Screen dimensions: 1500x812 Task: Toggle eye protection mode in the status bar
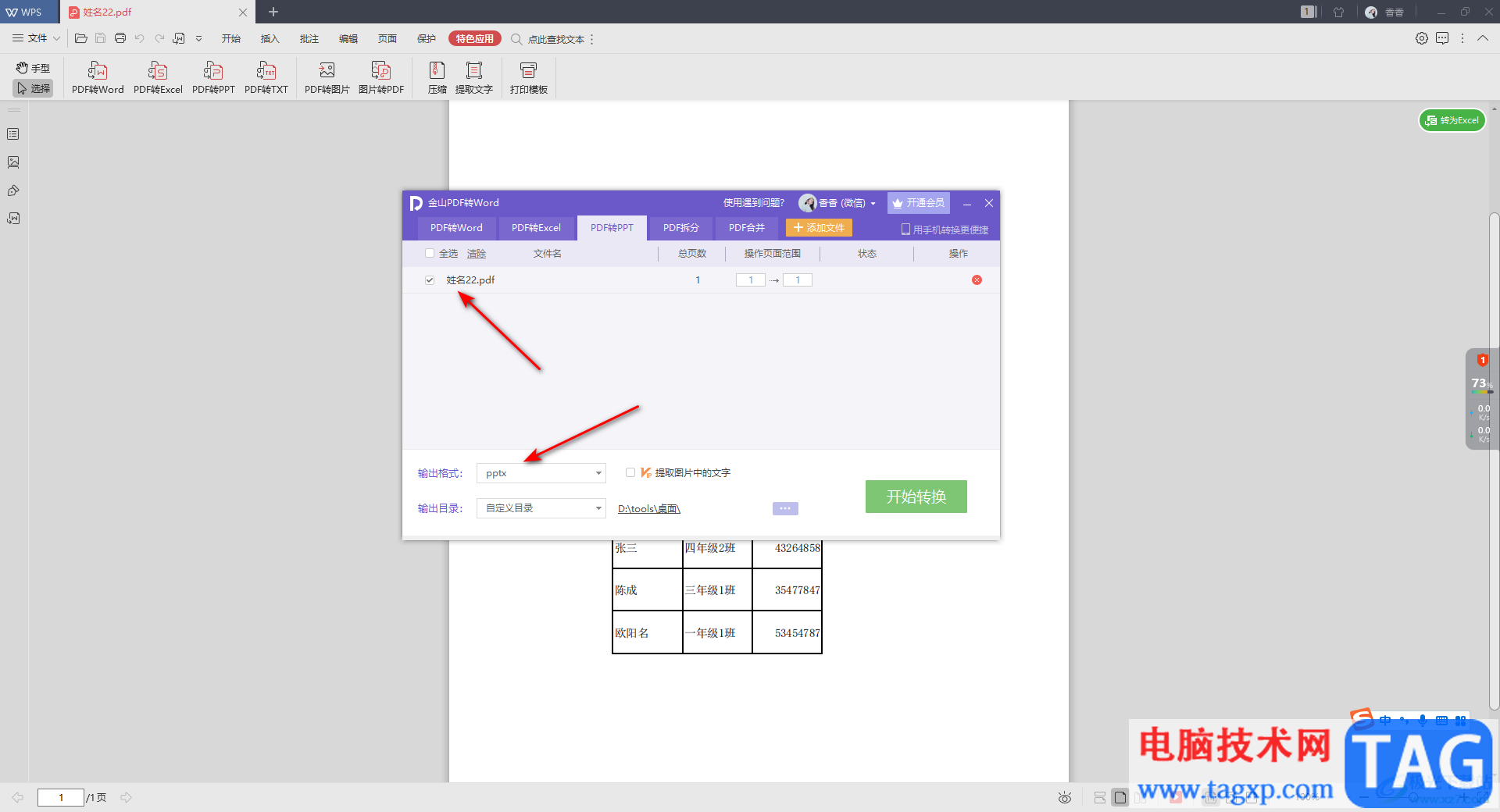point(1064,797)
